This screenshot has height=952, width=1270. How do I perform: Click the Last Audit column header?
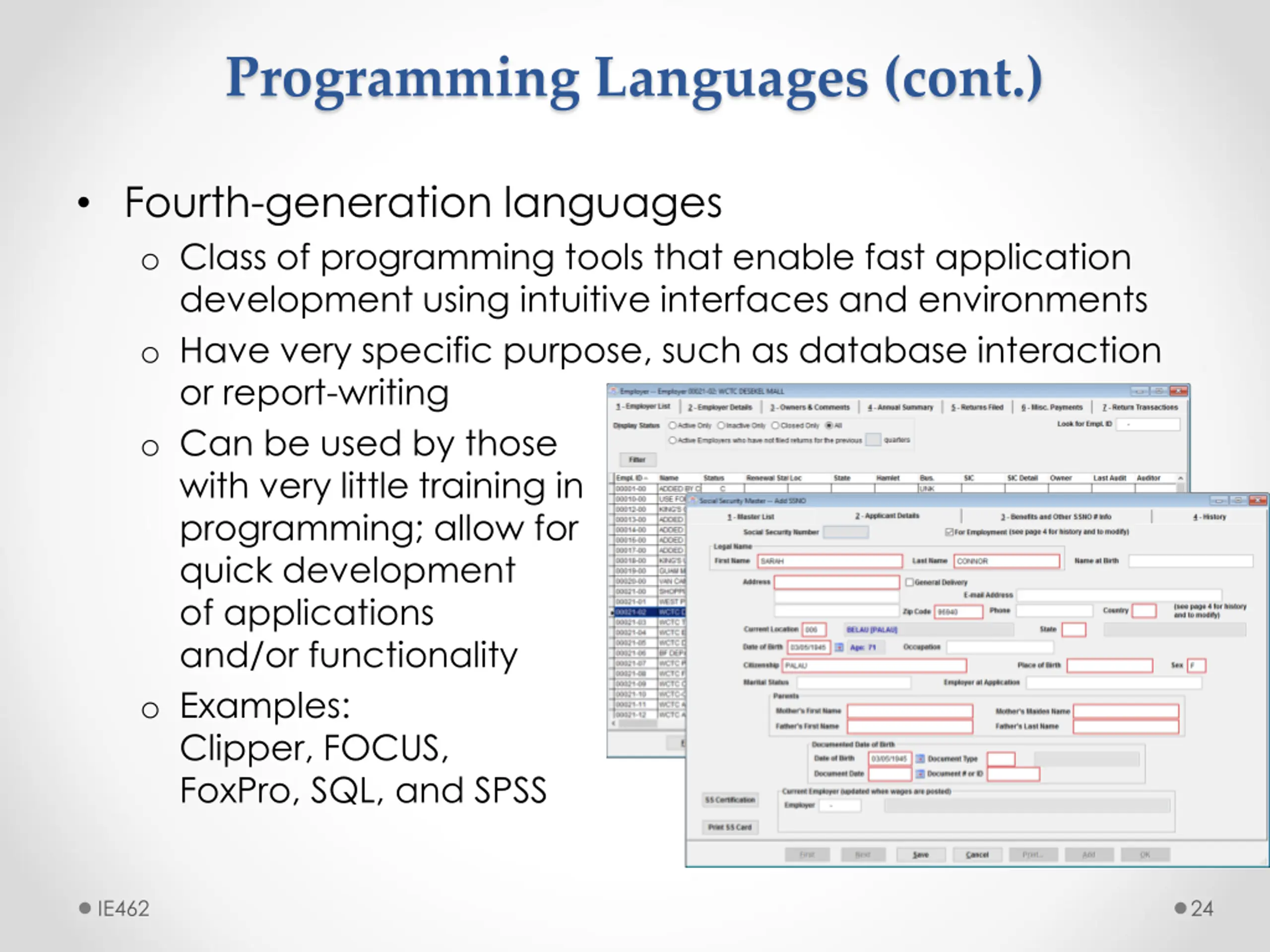(1109, 477)
